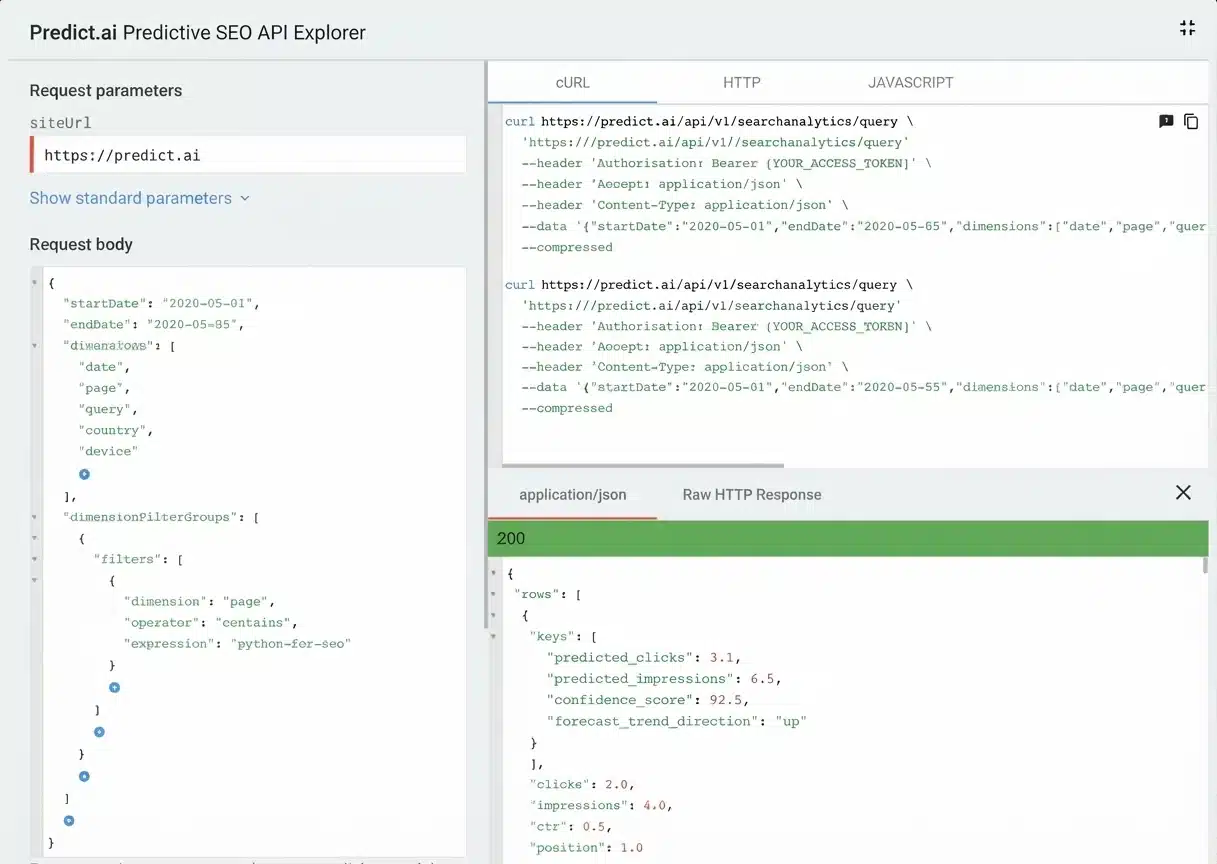Switch to the HTTP tab
Image resolution: width=1217 pixels, height=864 pixels.
click(x=742, y=83)
